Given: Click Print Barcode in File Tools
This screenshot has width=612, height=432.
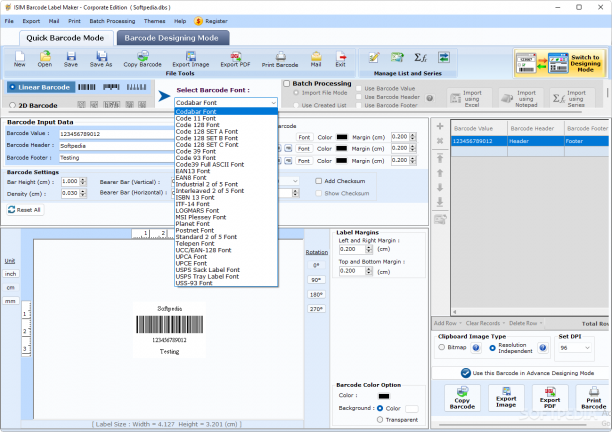Looking at the screenshot, I should tap(280, 59).
